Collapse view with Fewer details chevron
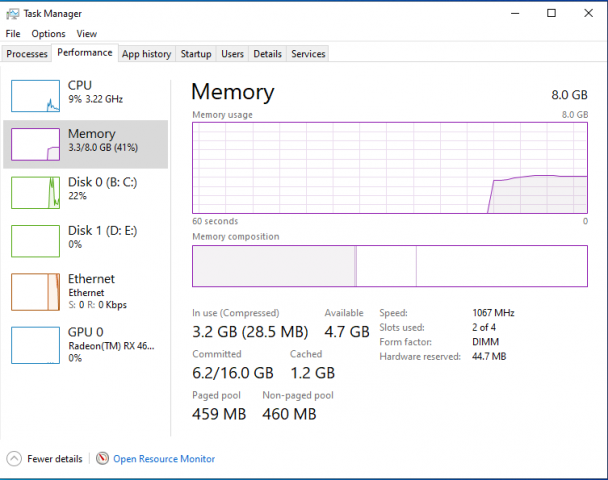 (14, 459)
